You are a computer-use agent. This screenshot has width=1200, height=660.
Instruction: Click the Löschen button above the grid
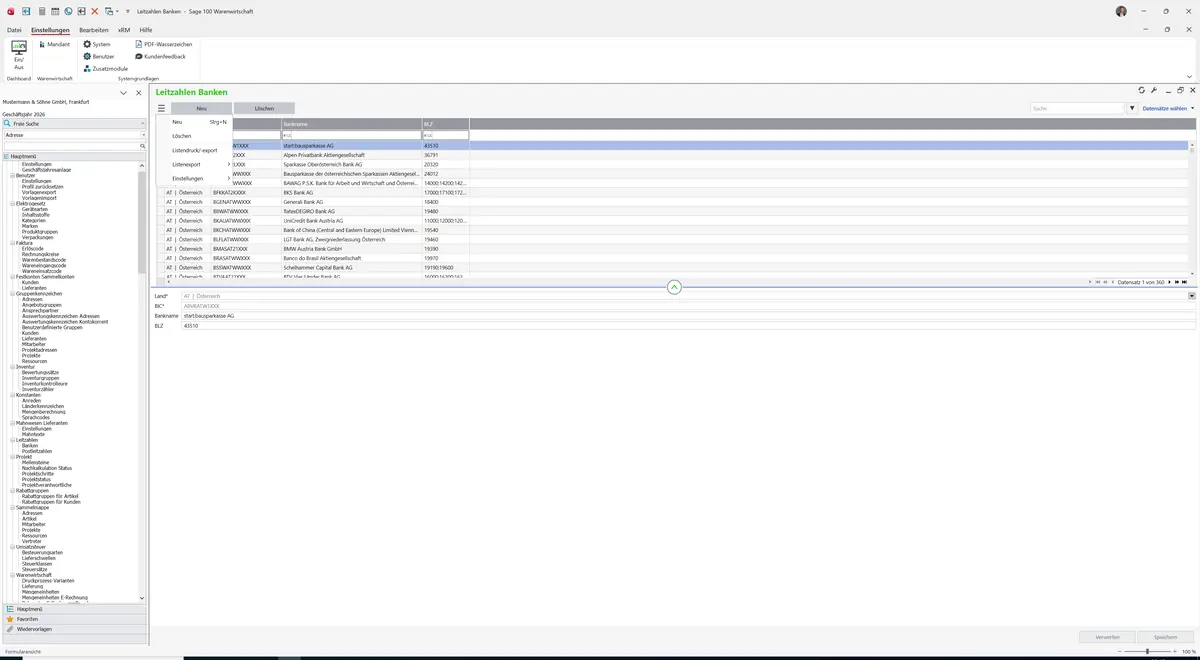coord(264,108)
